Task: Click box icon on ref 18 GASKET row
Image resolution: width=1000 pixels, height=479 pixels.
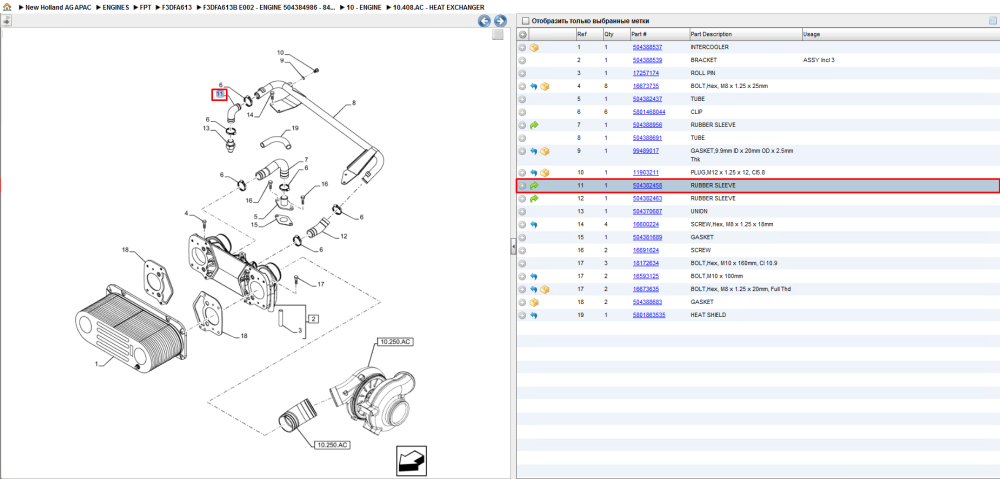Action: pyautogui.click(x=534, y=302)
